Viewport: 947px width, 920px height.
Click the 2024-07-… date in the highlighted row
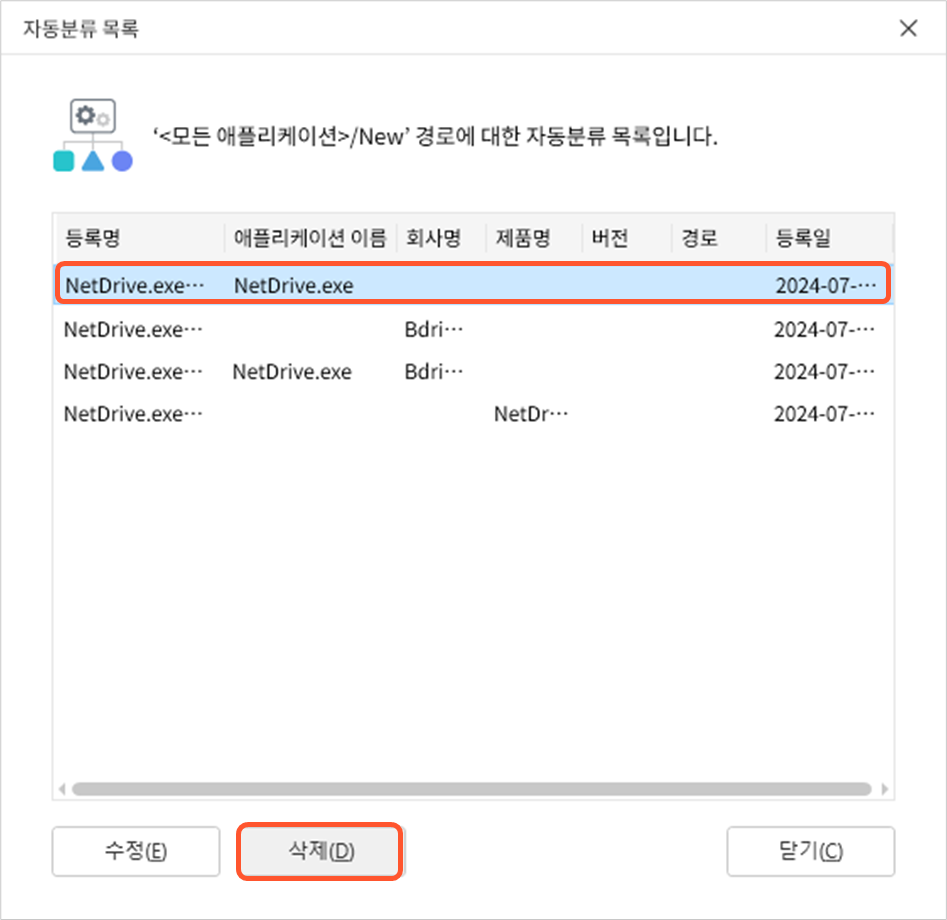(x=826, y=285)
